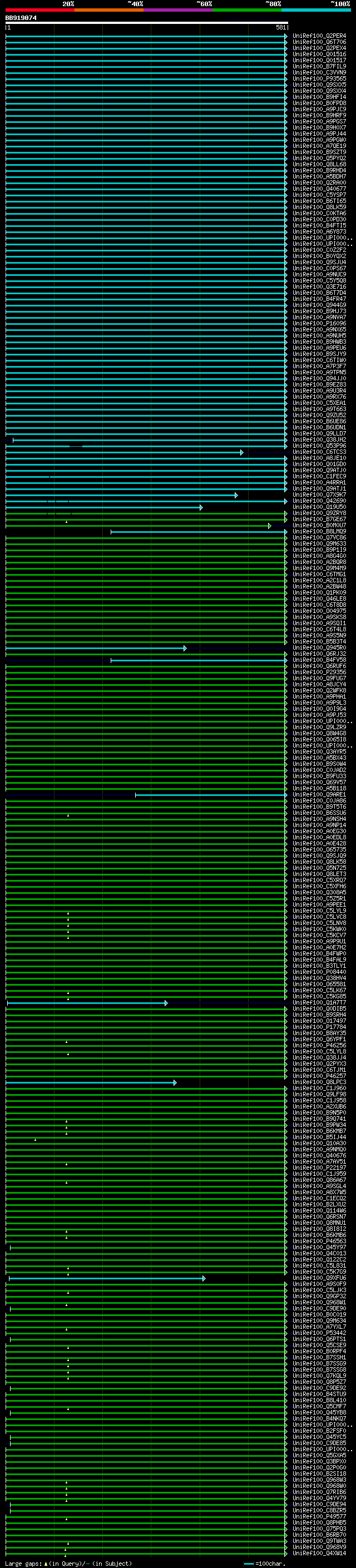
Task: Select hit label UniRef100_A6Y873
Action: 319,231
